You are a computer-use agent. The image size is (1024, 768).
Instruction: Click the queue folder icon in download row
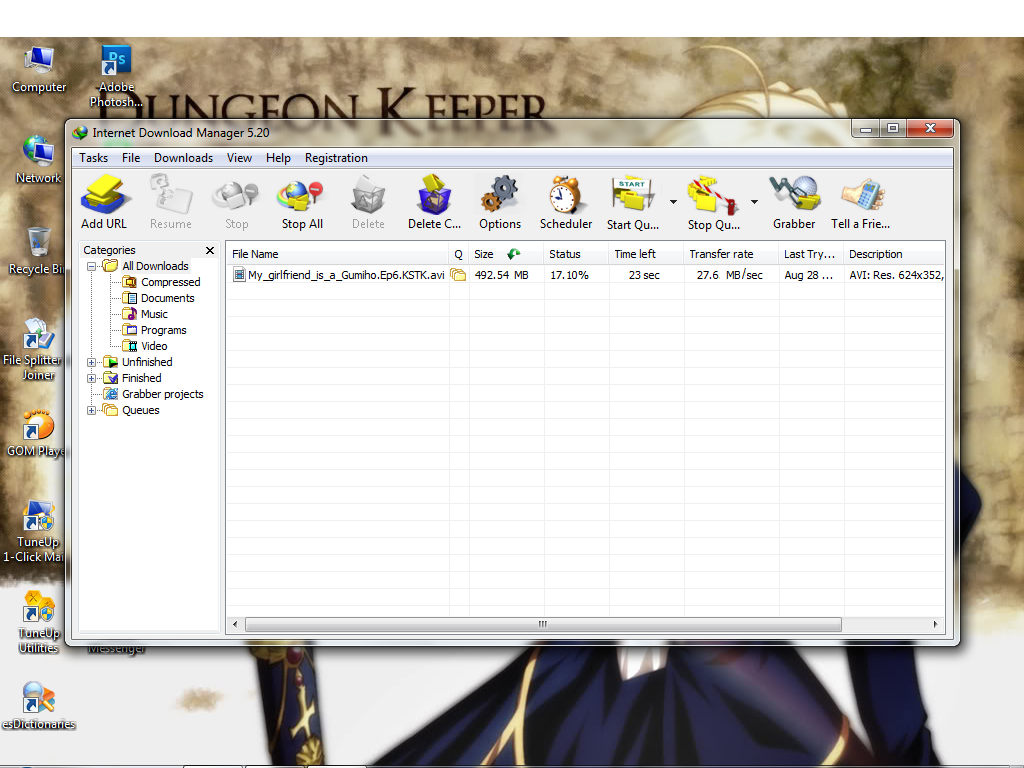click(x=458, y=275)
